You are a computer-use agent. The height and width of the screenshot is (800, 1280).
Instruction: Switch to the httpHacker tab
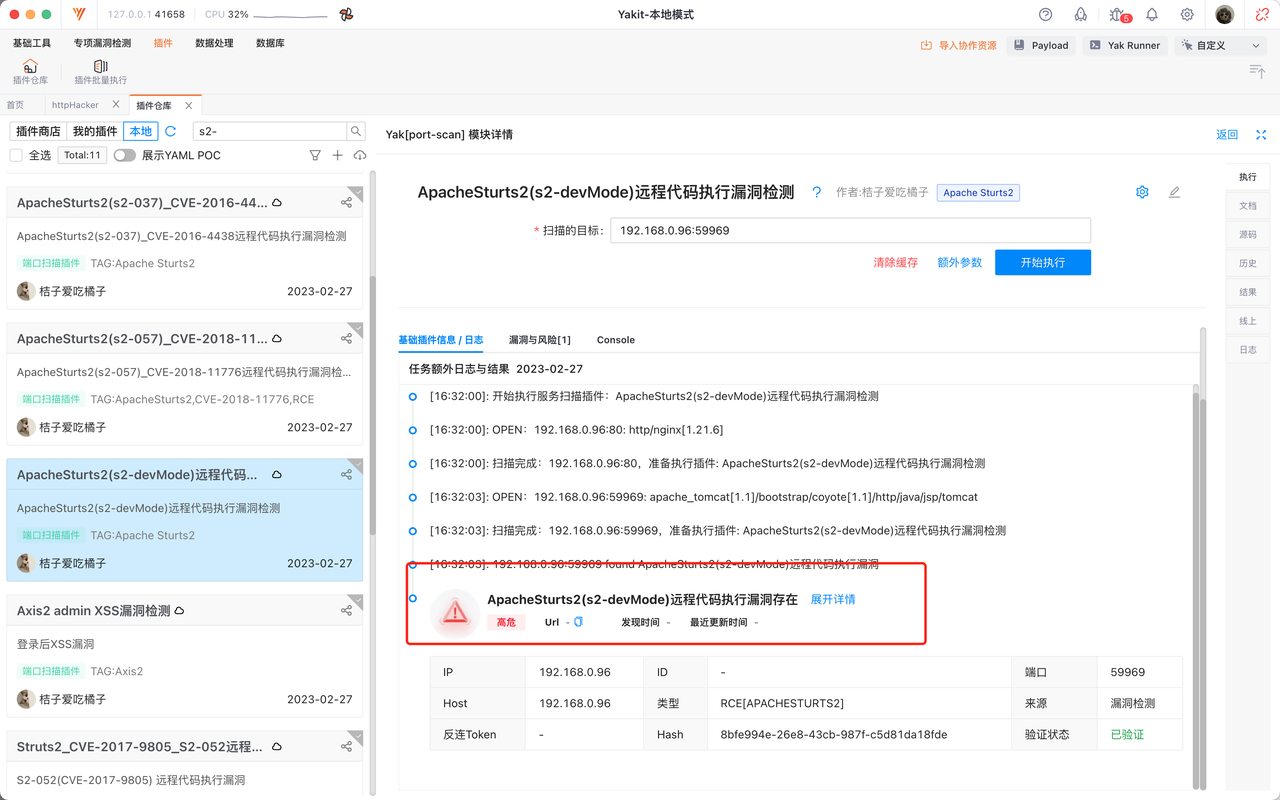point(76,105)
